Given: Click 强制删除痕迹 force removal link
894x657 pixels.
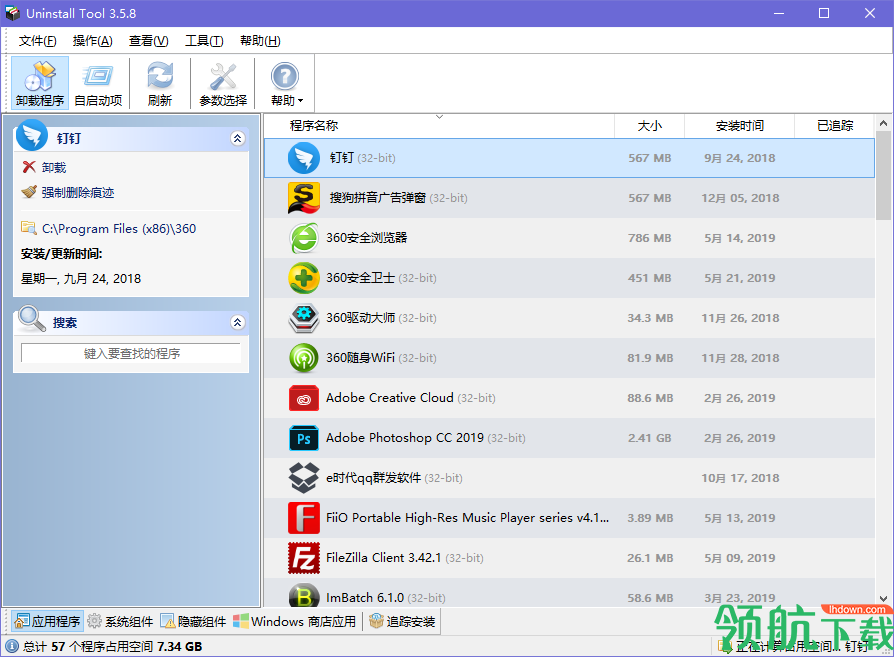Looking at the screenshot, I should [78, 192].
